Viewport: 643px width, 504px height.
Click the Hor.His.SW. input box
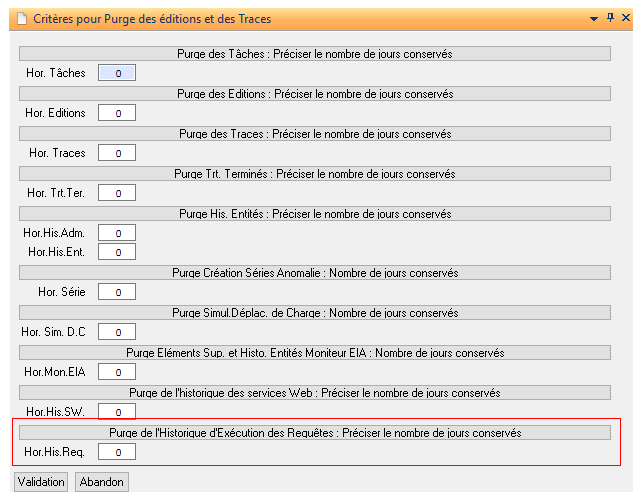117,411
